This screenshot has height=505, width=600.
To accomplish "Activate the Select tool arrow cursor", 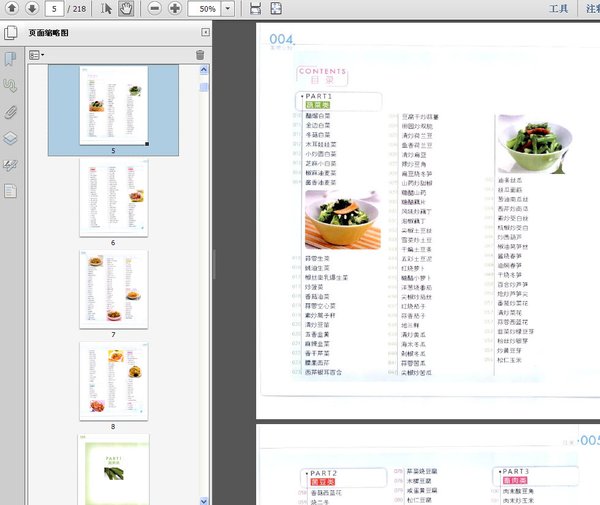I will [106, 9].
